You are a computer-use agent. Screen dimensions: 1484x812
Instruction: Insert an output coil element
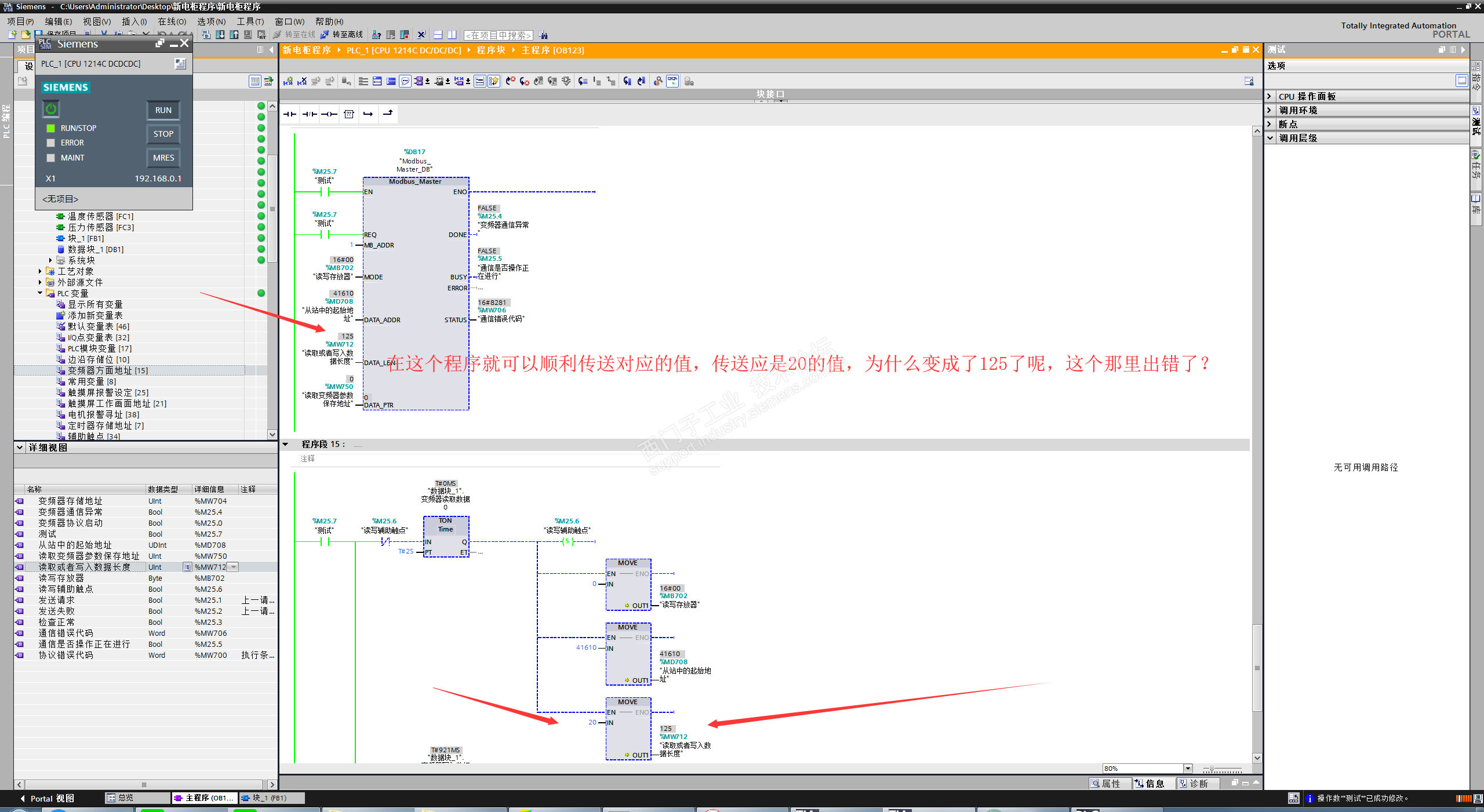329,114
